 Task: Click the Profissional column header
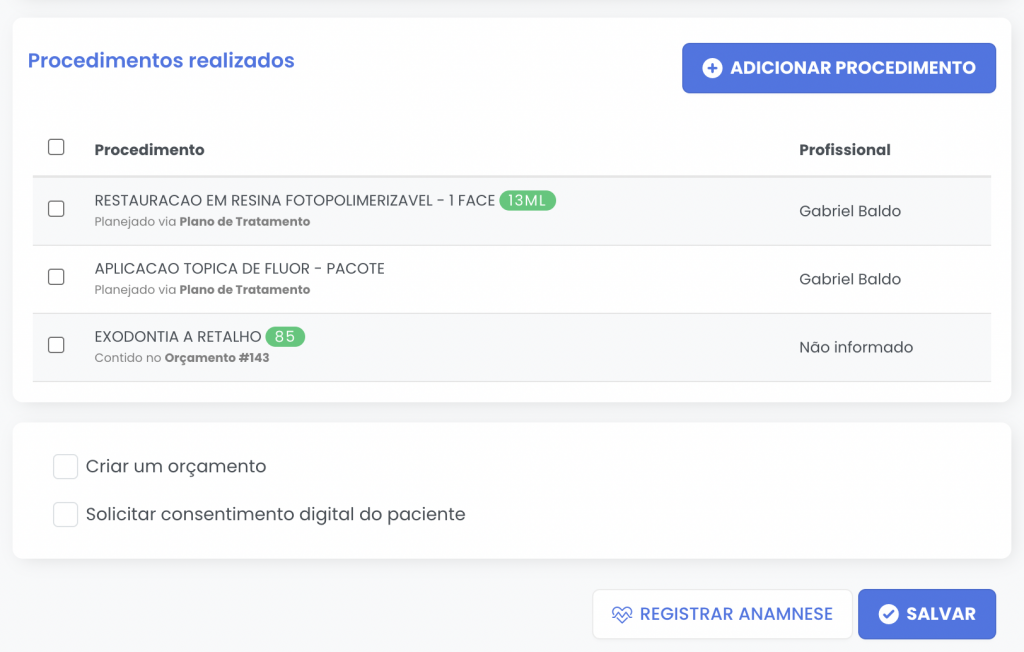coord(845,150)
